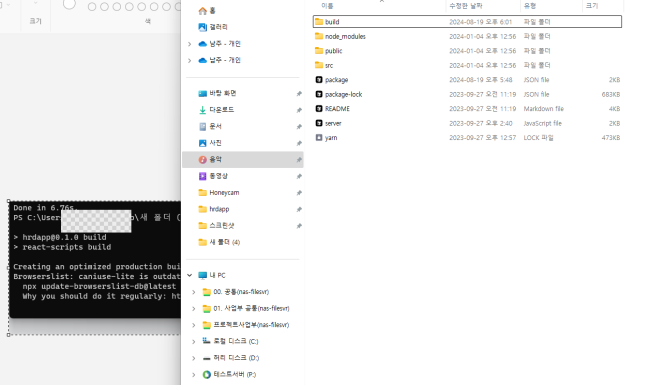Click the 색 group label in Paint ribbon
This screenshot has width=650, height=385.
(148, 21)
